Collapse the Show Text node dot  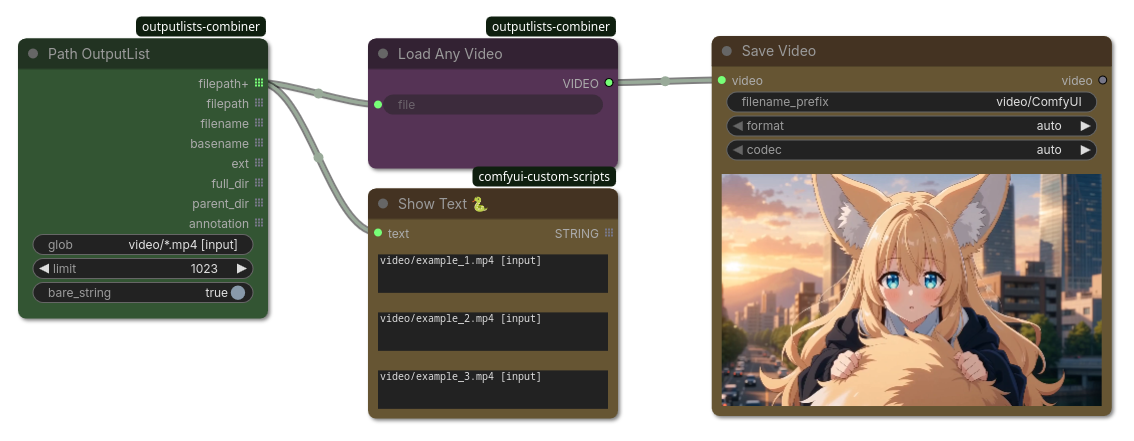click(383, 204)
